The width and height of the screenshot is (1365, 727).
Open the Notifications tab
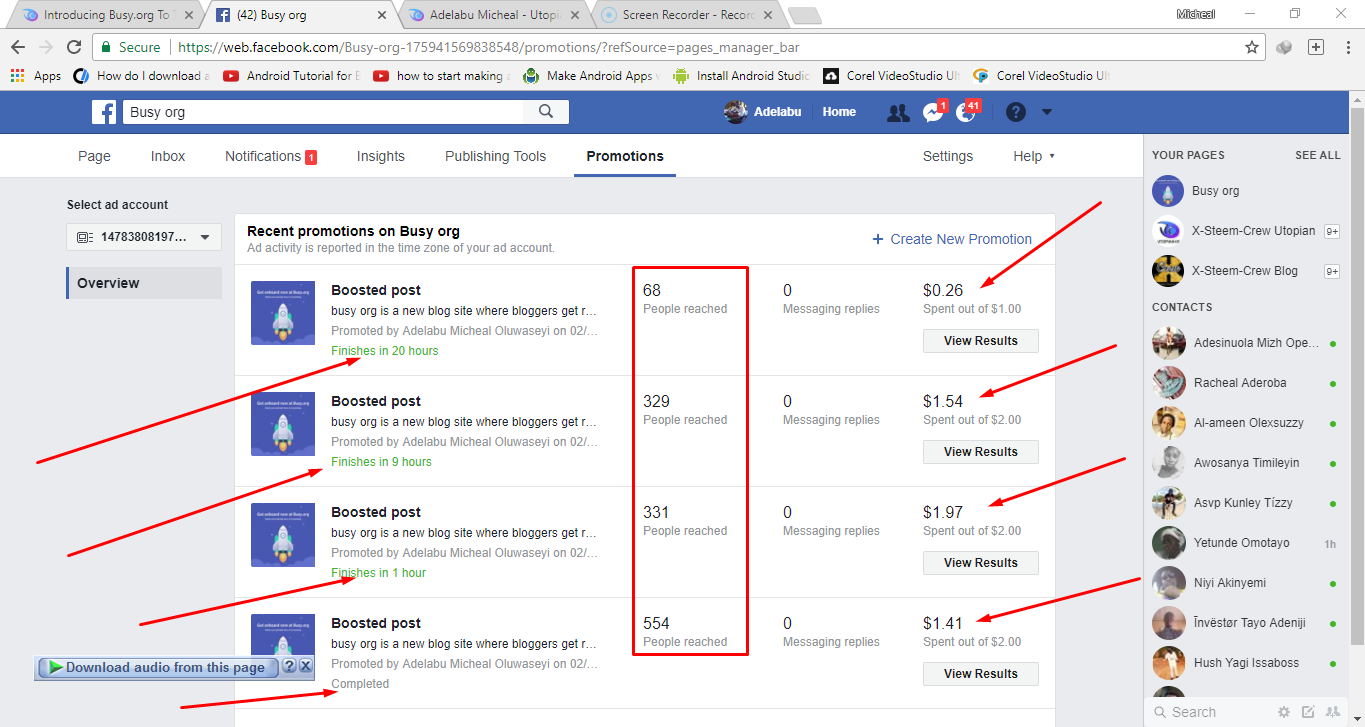pos(271,156)
